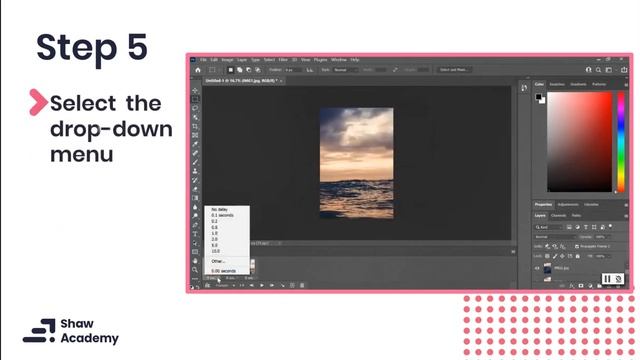The height and width of the screenshot is (360, 640).
Task: Select the Type tool
Action: click(195, 234)
